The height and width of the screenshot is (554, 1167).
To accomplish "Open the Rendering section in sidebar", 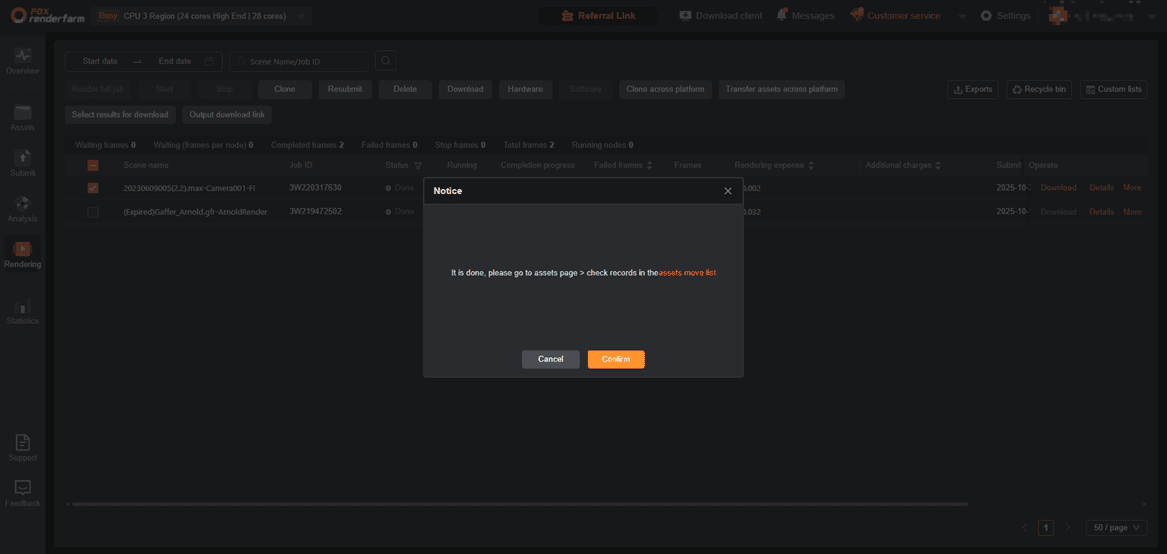I will (22, 250).
